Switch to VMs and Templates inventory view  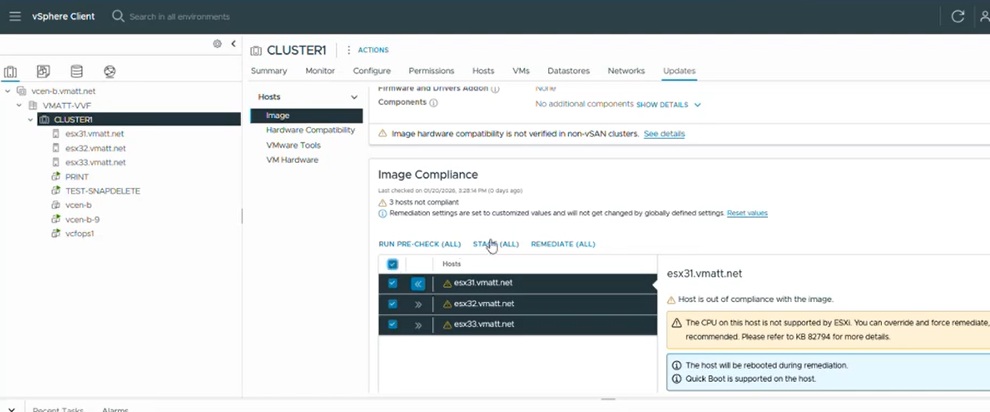tap(43, 72)
